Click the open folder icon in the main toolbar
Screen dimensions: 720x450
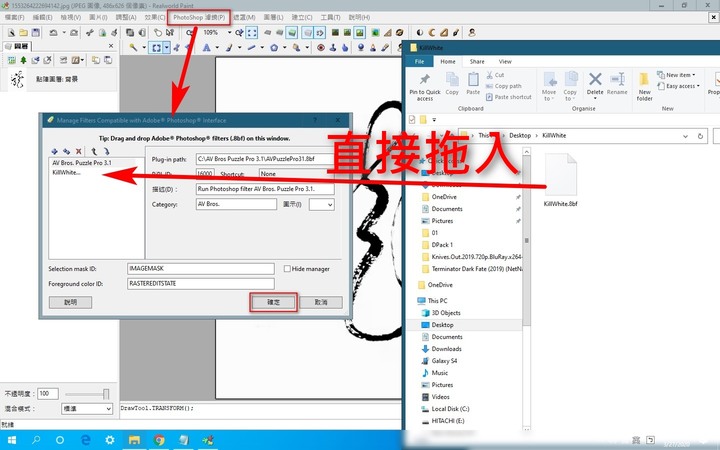[x=23, y=33]
